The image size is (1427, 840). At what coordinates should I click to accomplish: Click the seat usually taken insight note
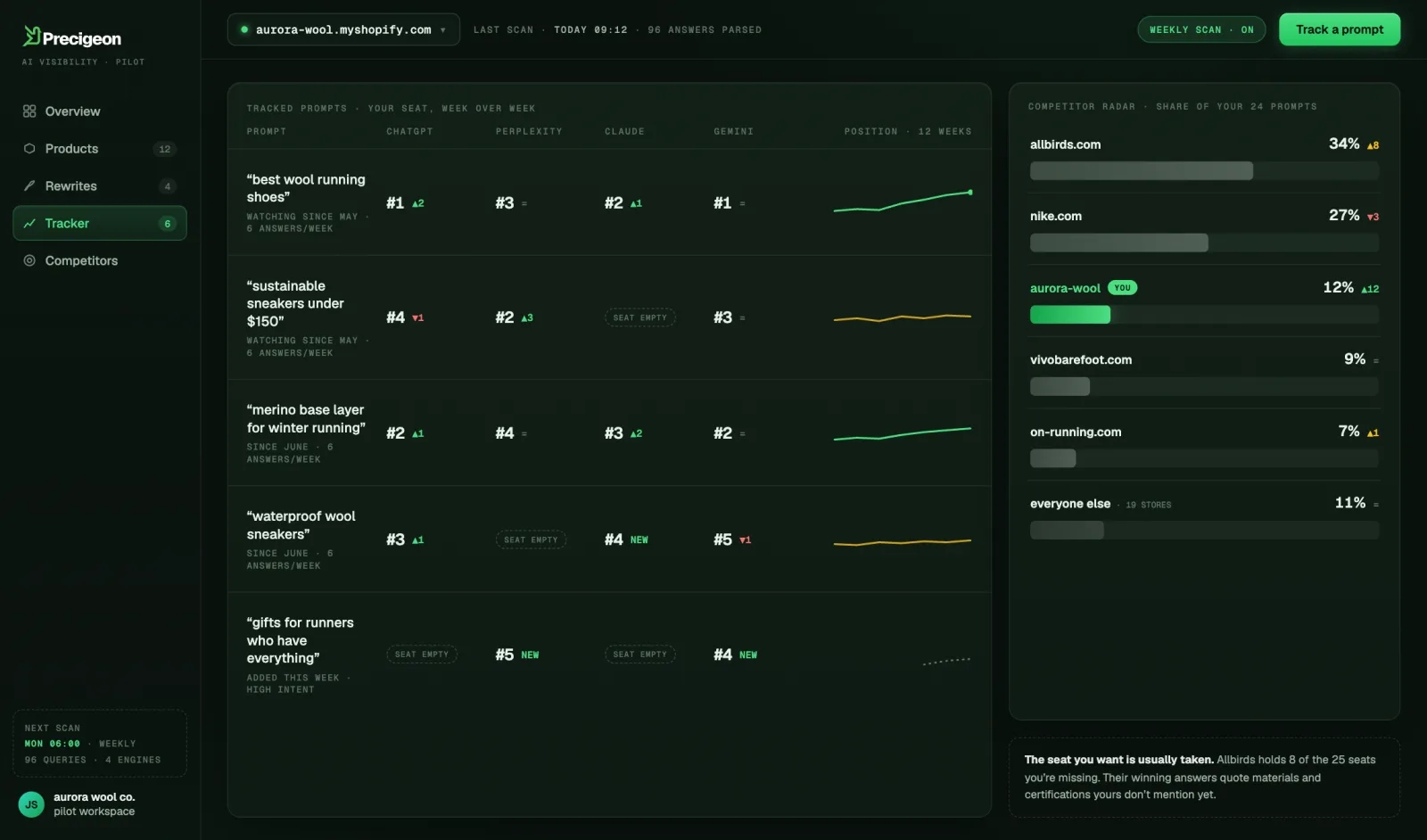click(1204, 777)
